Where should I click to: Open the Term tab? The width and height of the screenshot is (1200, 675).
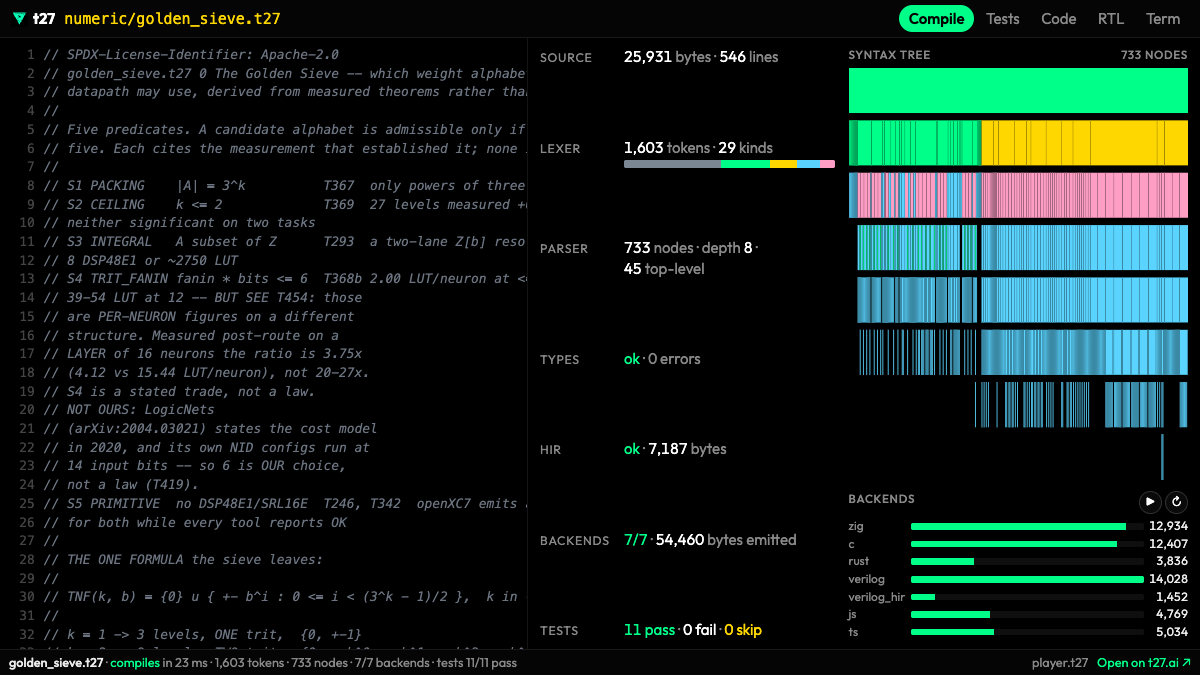(1163, 18)
